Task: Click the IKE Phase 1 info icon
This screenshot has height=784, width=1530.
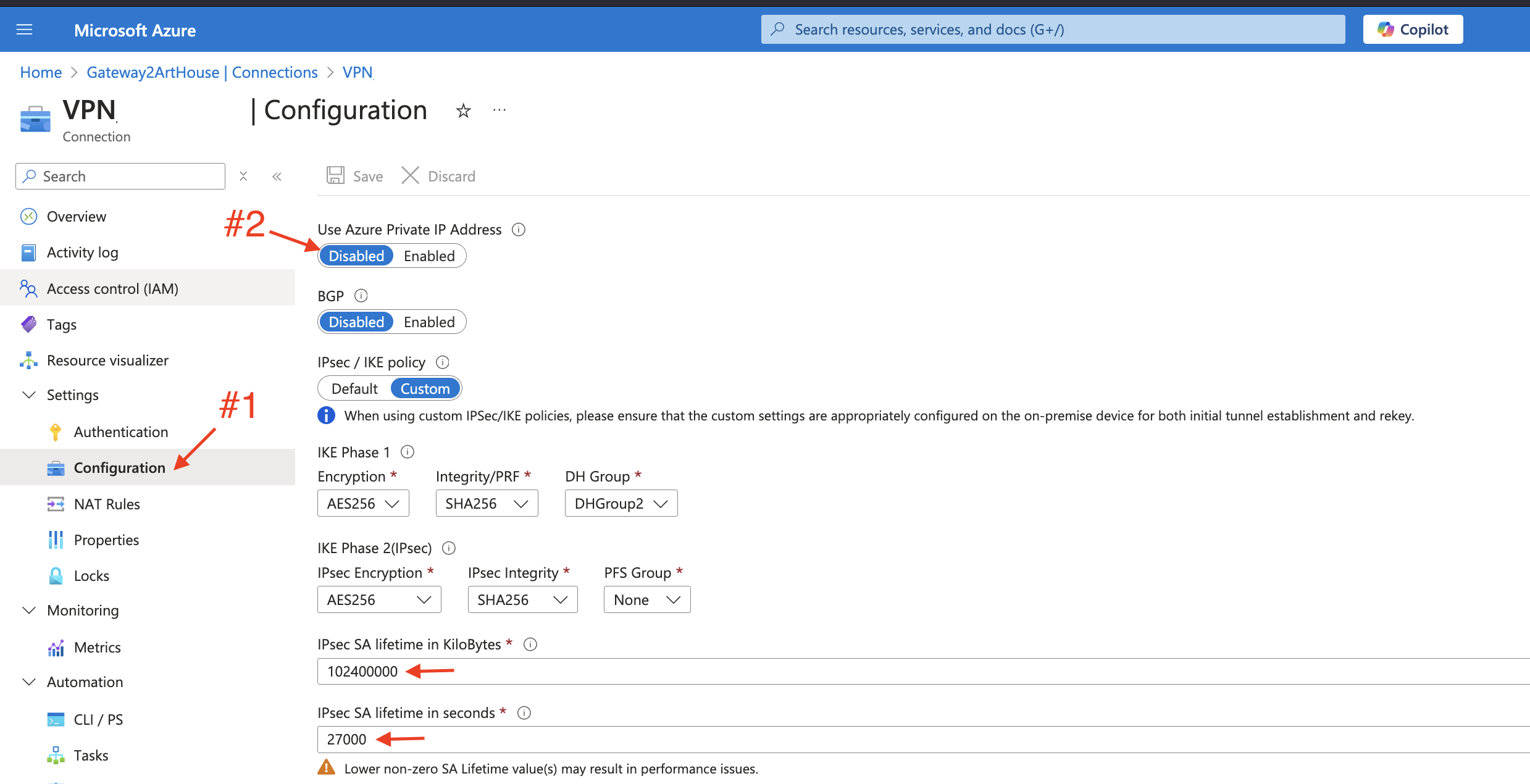Action: pos(408,452)
